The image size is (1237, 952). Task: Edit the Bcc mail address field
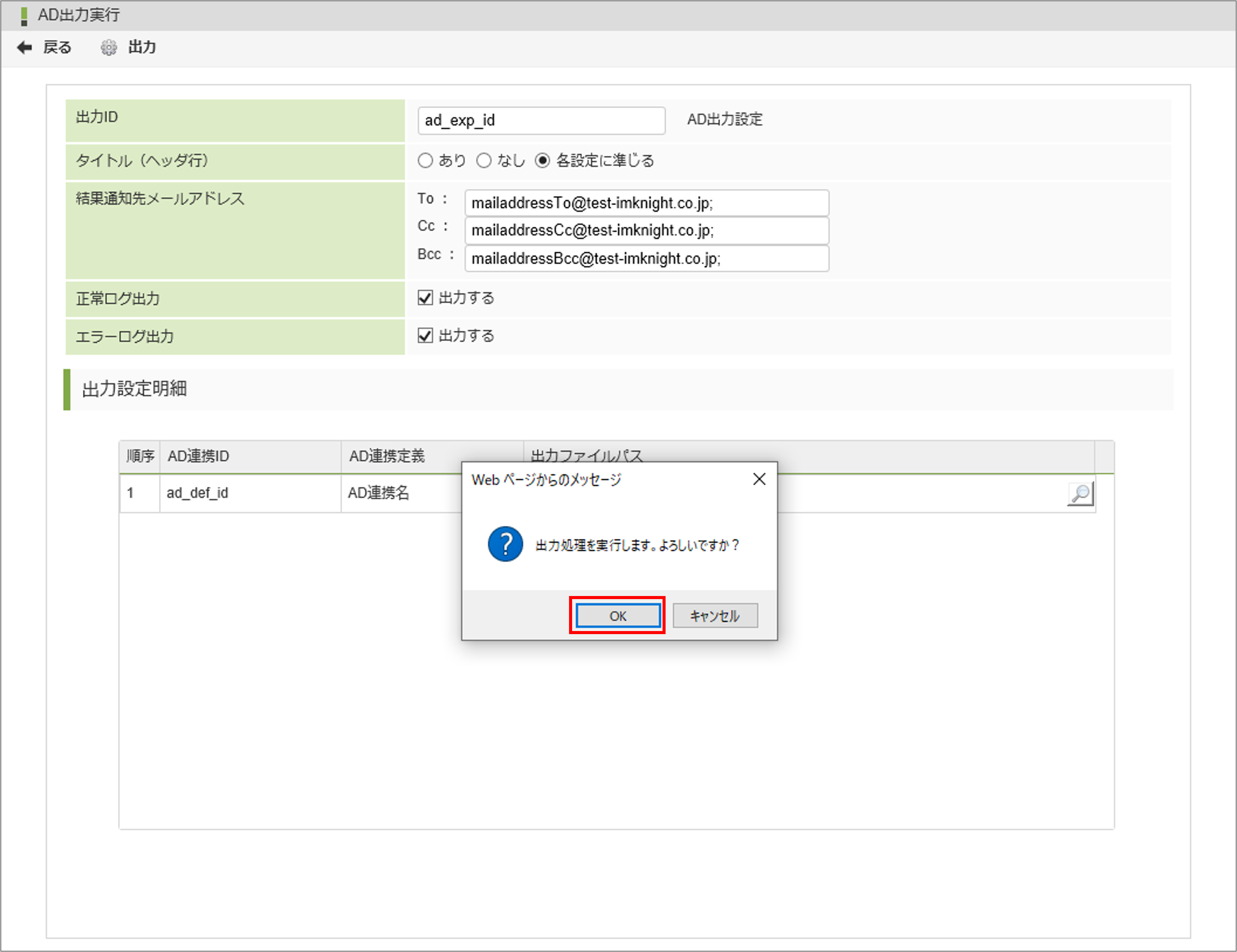[646, 258]
